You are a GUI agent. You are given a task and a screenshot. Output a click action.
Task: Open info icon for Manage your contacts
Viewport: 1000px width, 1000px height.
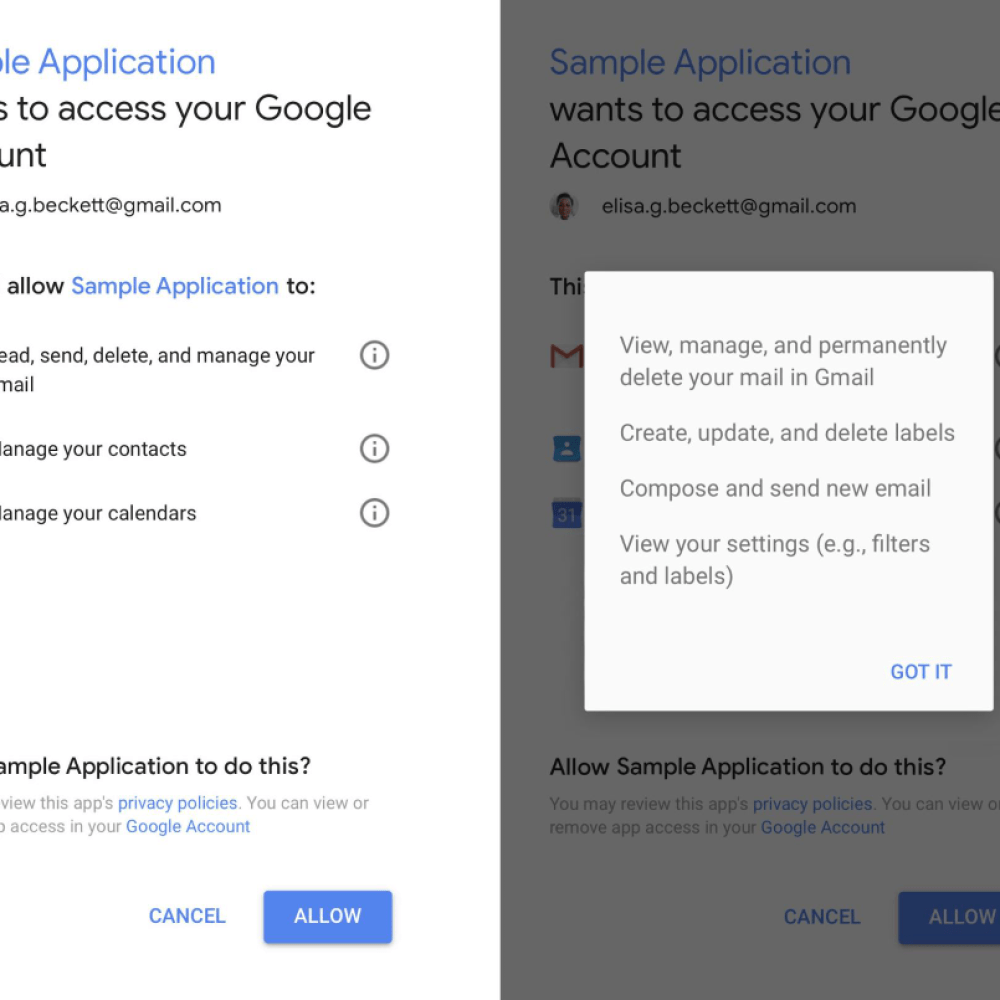[374, 449]
